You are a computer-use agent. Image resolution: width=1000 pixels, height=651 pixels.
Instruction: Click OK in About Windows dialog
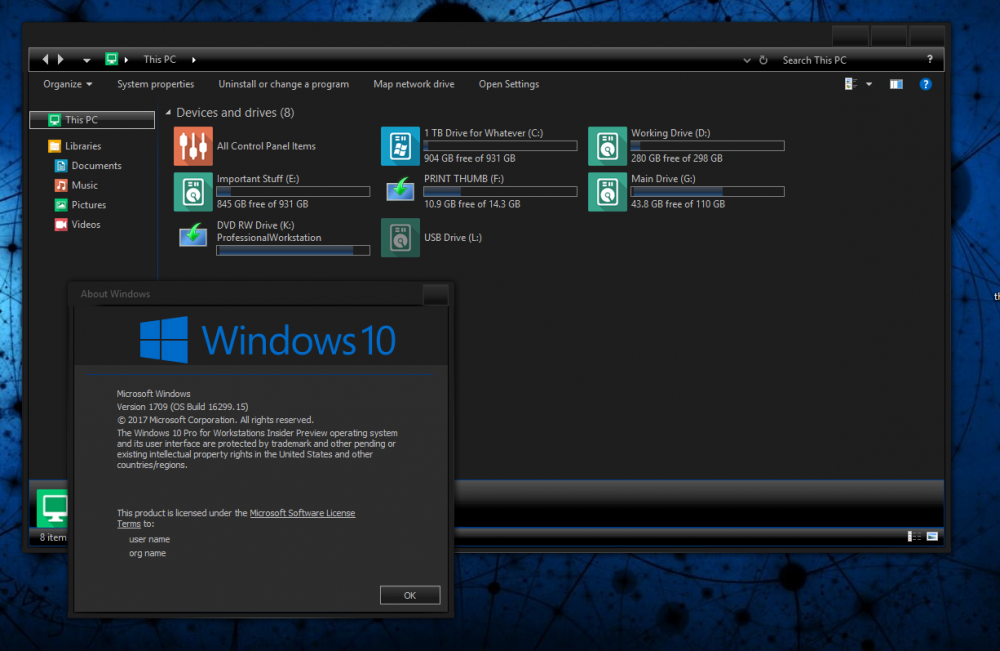click(410, 594)
